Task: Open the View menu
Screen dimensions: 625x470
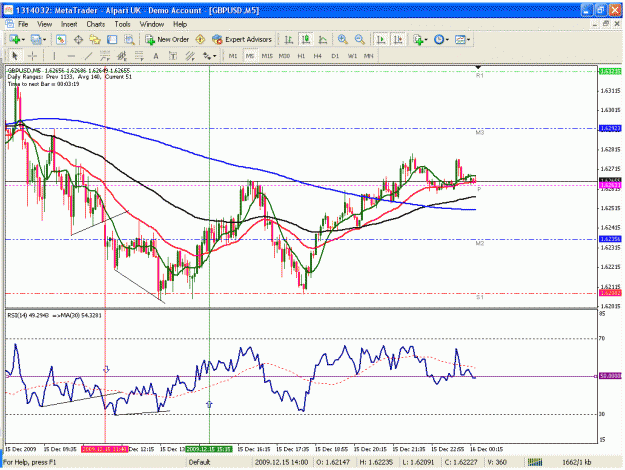Action: click(45, 24)
